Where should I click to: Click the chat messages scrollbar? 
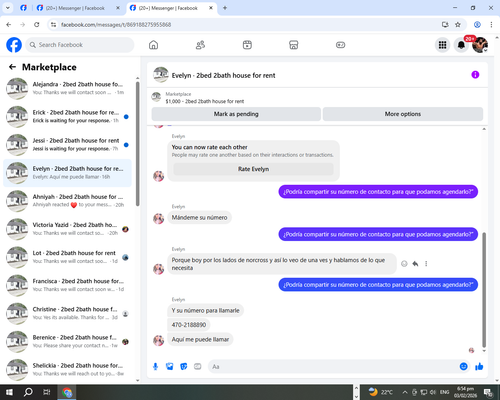[x=484, y=290]
